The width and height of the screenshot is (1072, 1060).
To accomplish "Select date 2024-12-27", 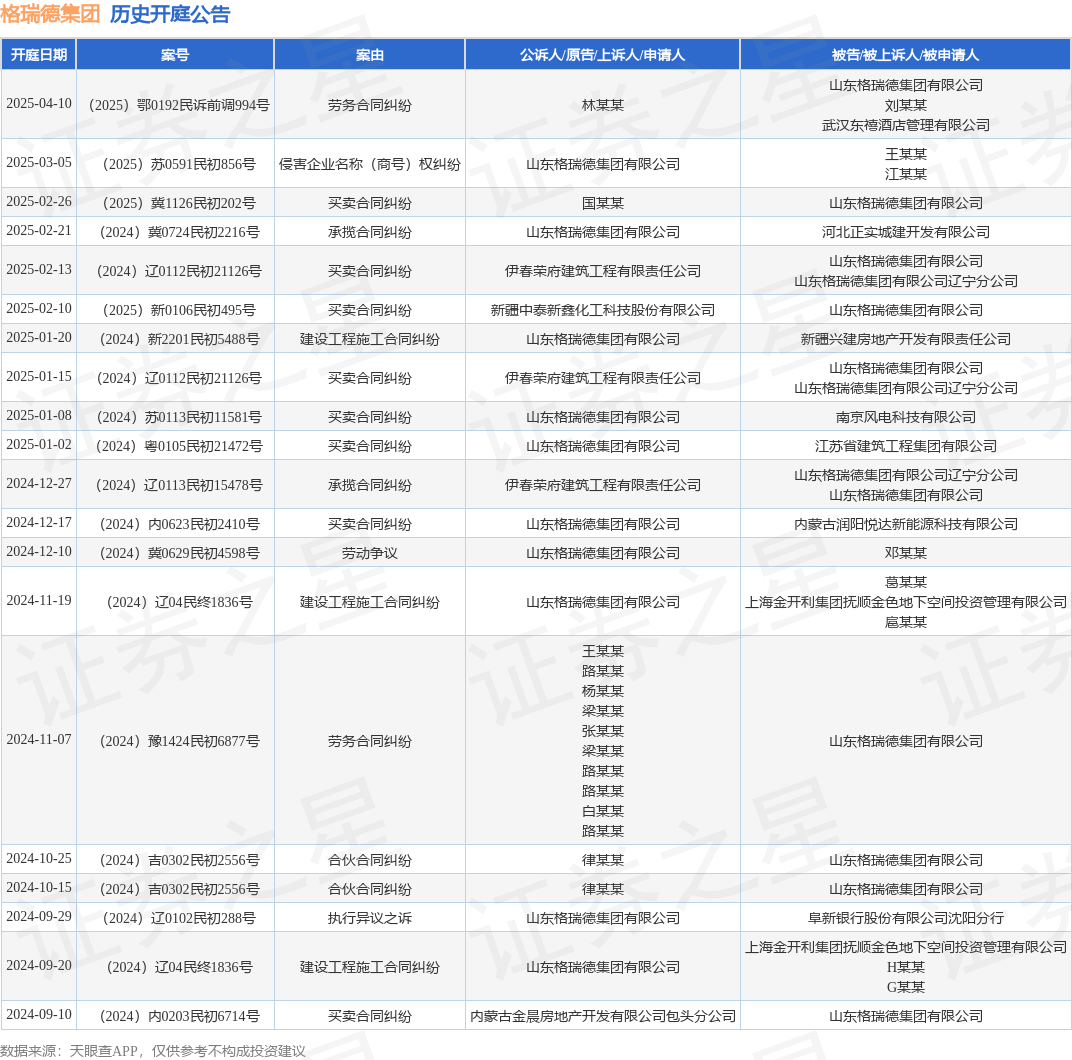I will pos(39,483).
